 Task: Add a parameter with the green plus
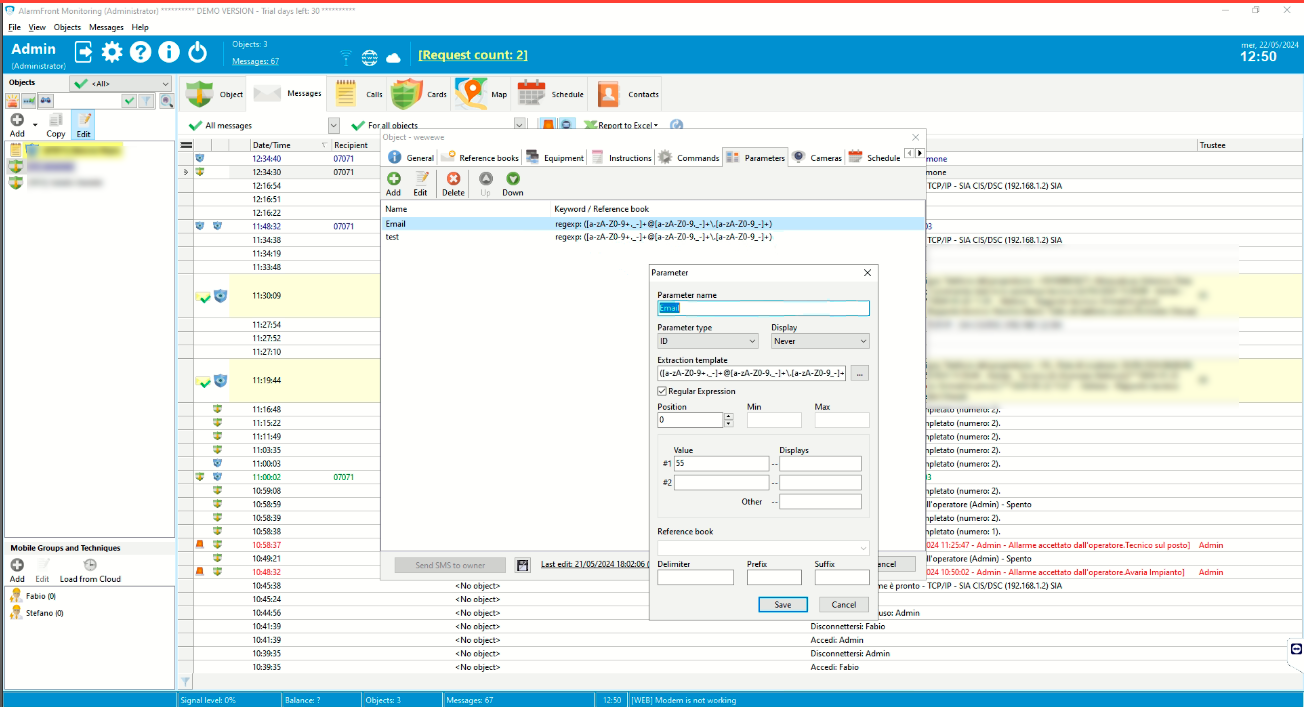393,183
